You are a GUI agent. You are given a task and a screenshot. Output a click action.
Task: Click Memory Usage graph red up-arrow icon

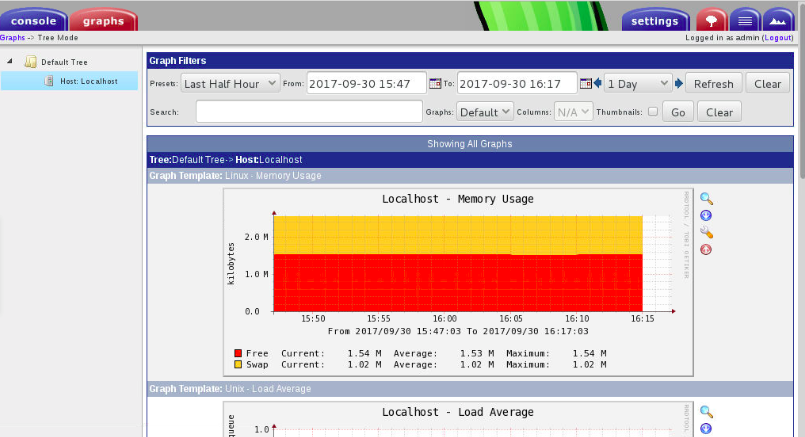click(x=706, y=250)
